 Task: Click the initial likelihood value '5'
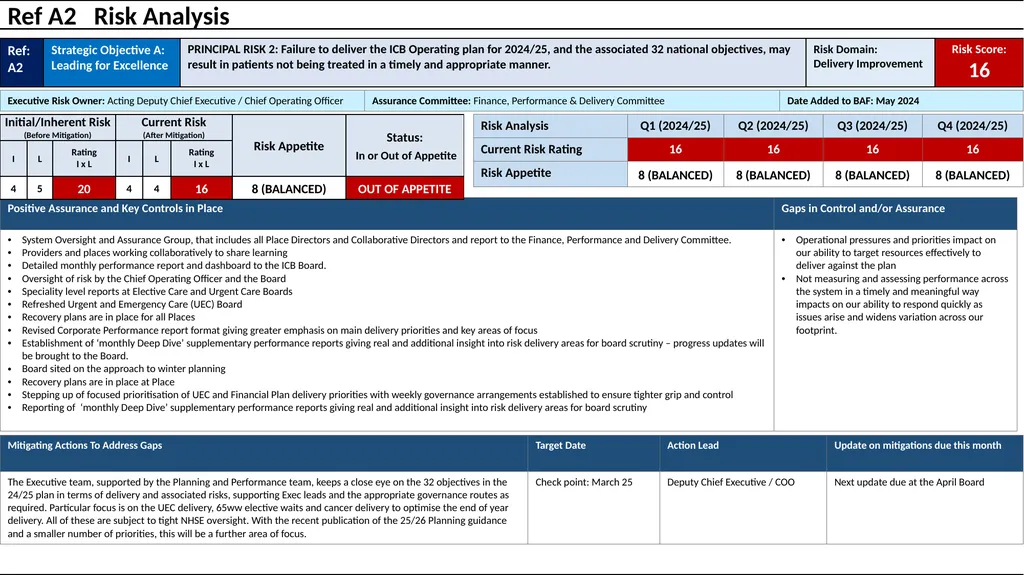40,188
